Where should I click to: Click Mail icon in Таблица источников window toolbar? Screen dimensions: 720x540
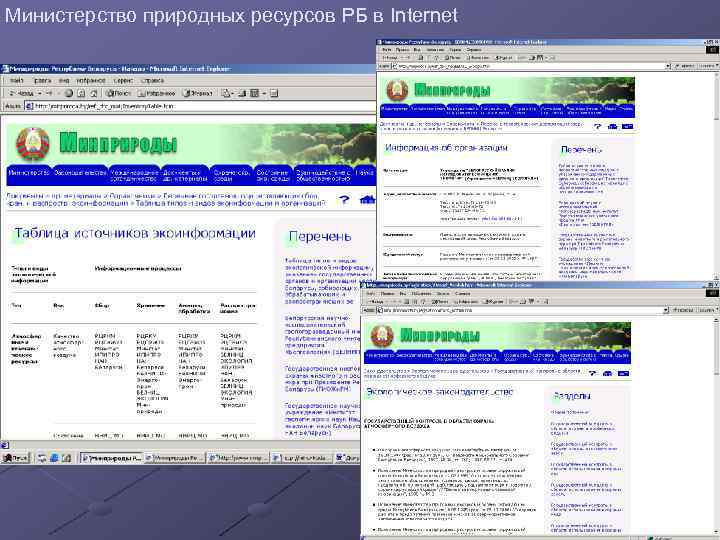pos(226,93)
